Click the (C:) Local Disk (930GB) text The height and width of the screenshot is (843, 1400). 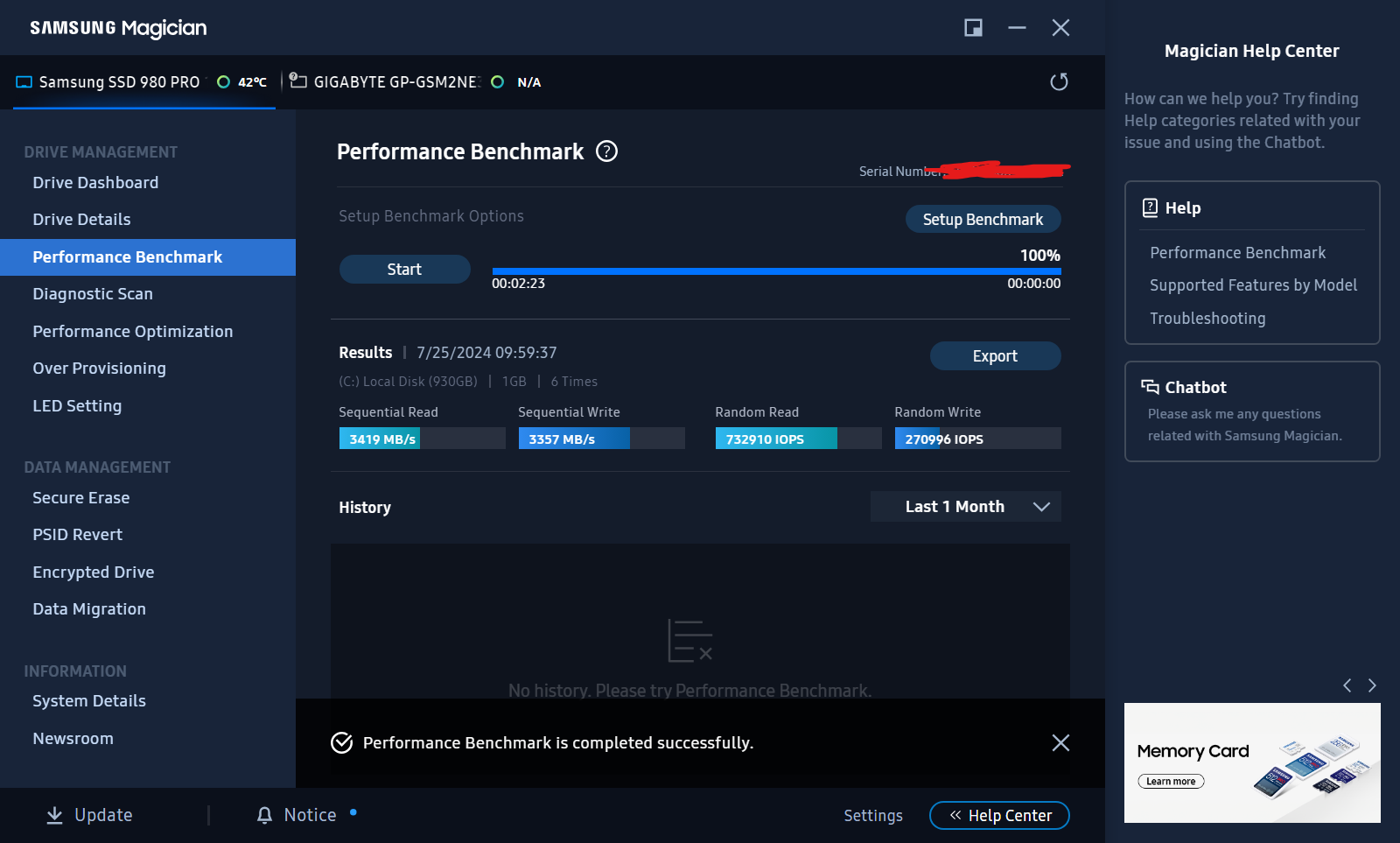point(408,382)
